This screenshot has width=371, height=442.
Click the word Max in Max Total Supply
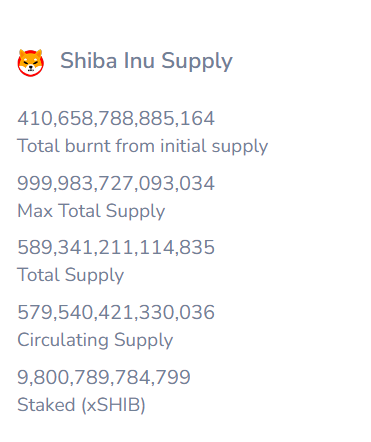pos(35,211)
